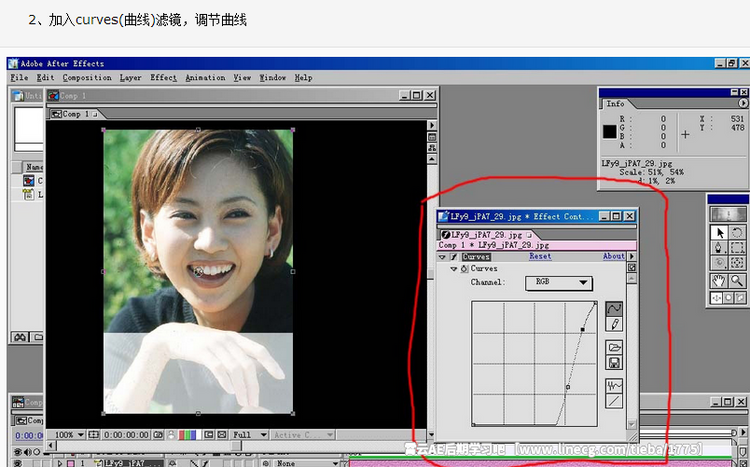Open the Window menu
Image resolution: width=750 pixels, height=467 pixels.
[273, 78]
